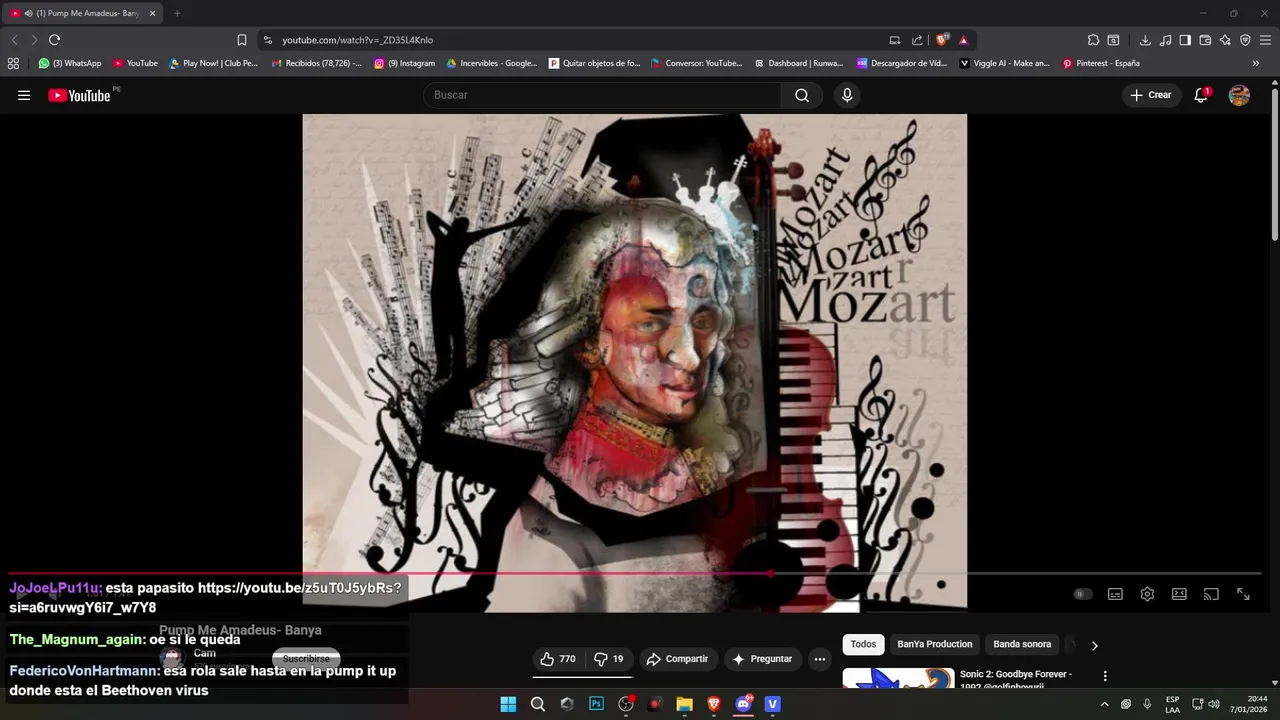Open the Leo AI sparkle icon
Viewport: 1280px width, 720px height.
[1225, 40]
